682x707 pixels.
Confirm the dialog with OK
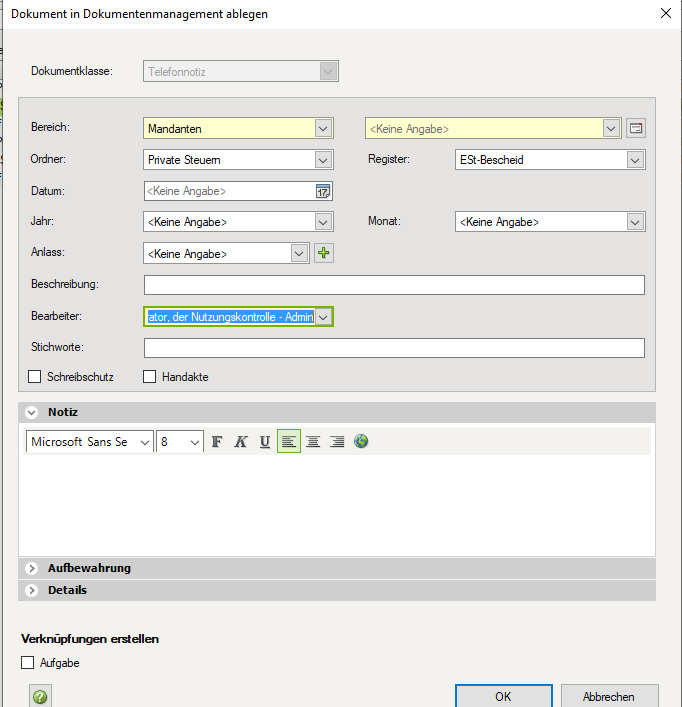tap(503, 696)
